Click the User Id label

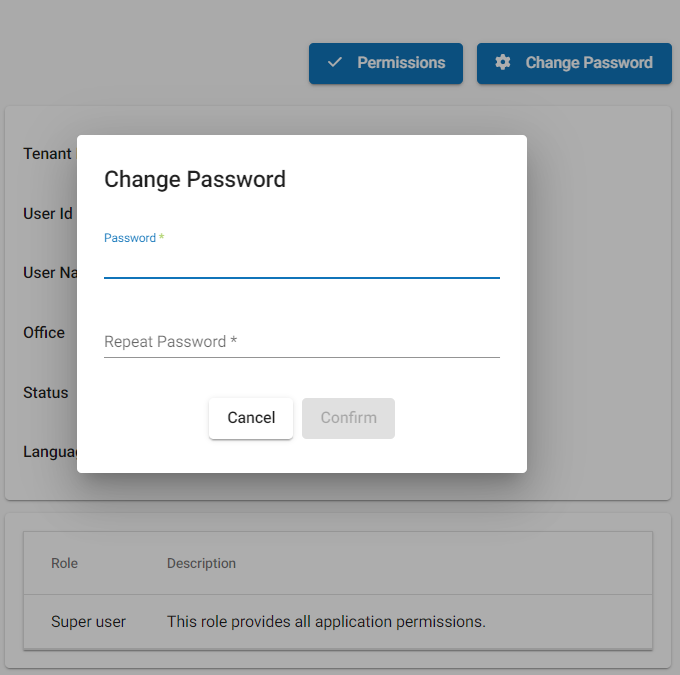point(48,213)
